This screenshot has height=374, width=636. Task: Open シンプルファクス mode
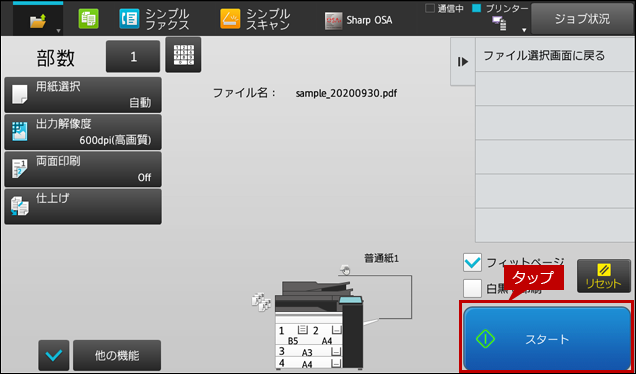tap(154, 19)
